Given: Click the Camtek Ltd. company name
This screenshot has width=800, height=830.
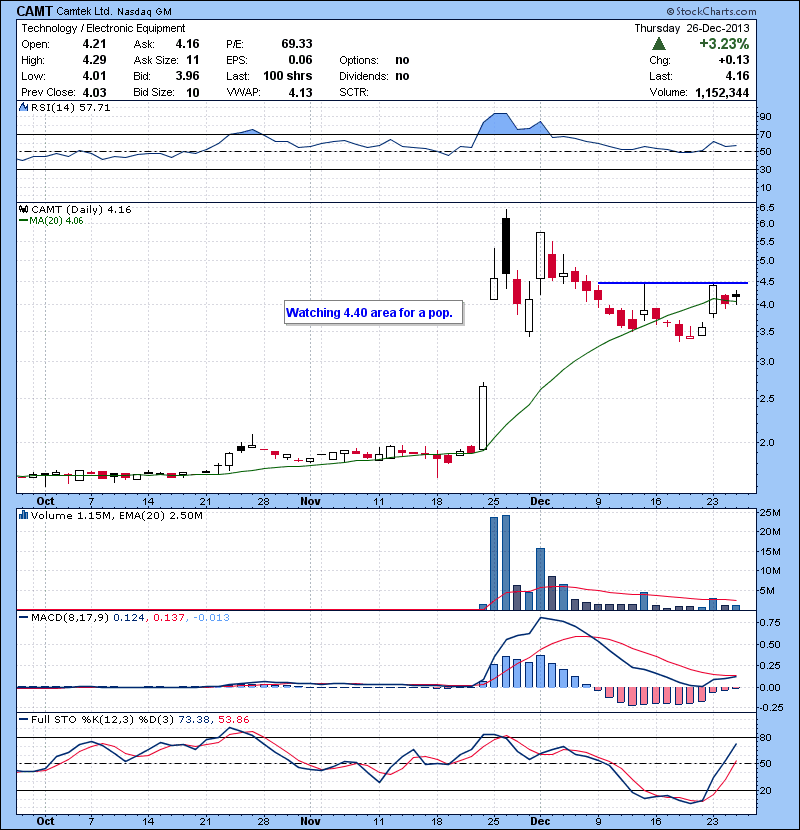Looking at the screenshot, I should click(84, 11).
